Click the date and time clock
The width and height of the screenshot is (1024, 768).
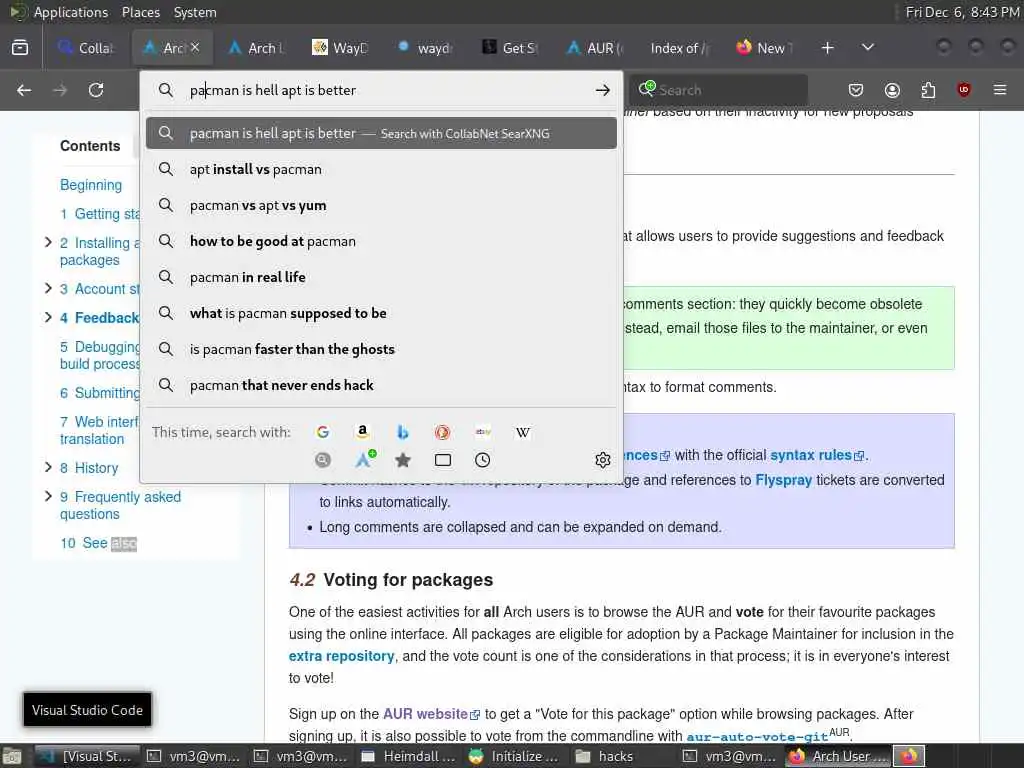click(x=963, y=12)
